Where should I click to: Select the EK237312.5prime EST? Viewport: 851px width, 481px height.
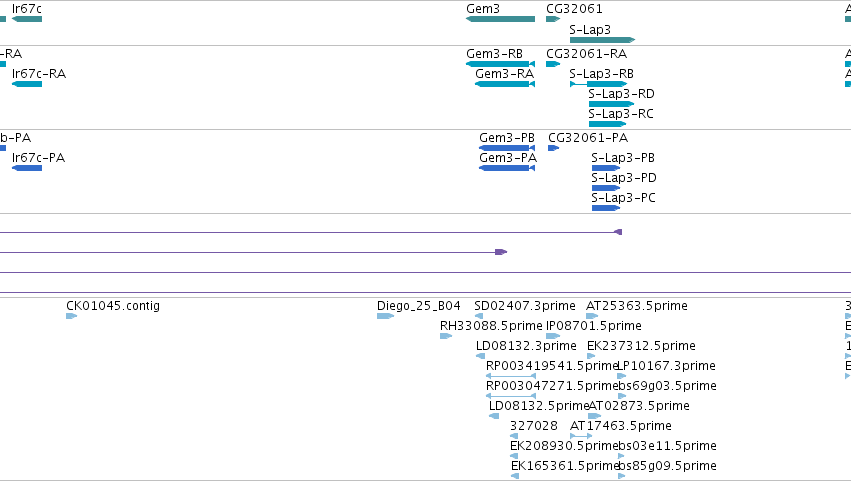coord(591,356)
